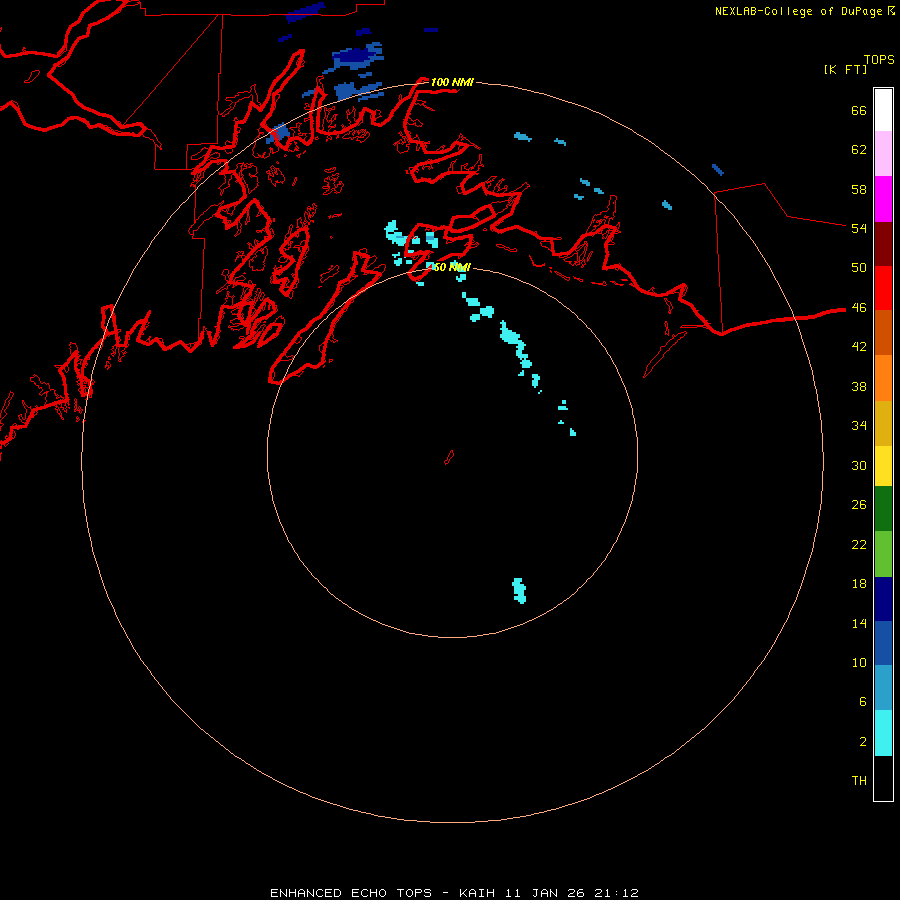Click the 54 scale value
The image size is (900, 900).
pos(859,228)
